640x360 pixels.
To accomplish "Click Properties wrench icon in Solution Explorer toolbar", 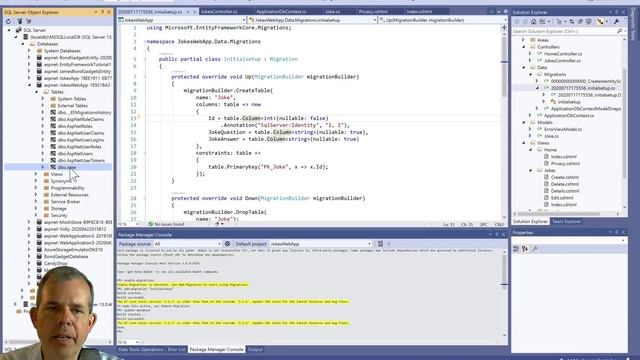I will tap(616, 22).
